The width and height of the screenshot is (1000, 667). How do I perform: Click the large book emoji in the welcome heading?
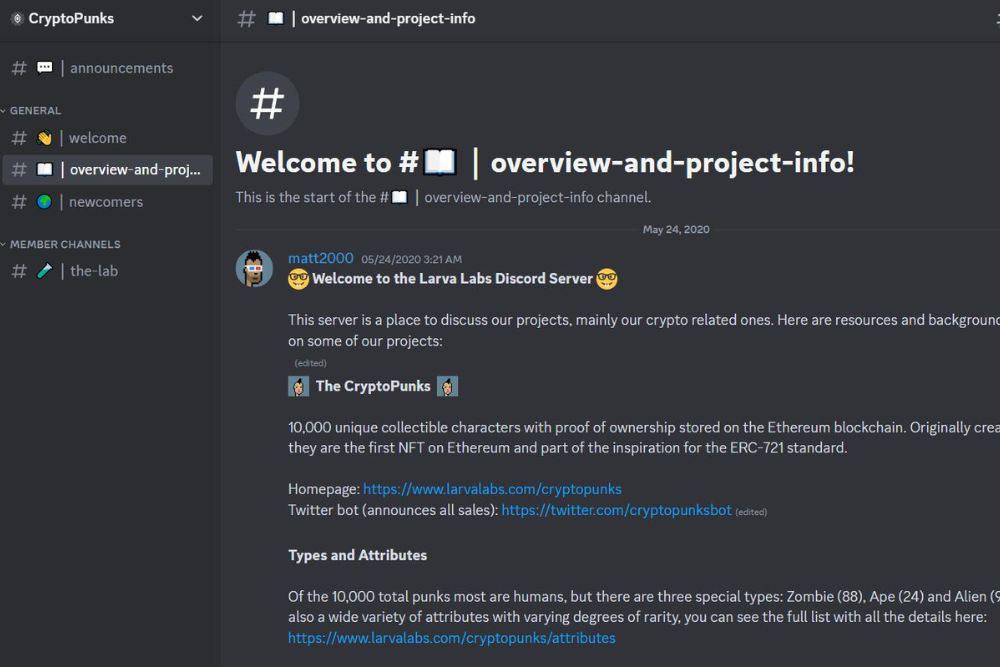pos(440,162)
